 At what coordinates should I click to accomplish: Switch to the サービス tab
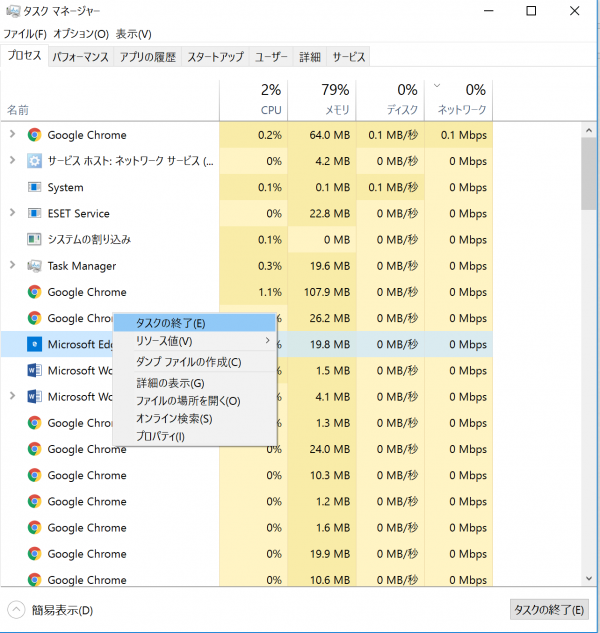(x=349, y=57)
